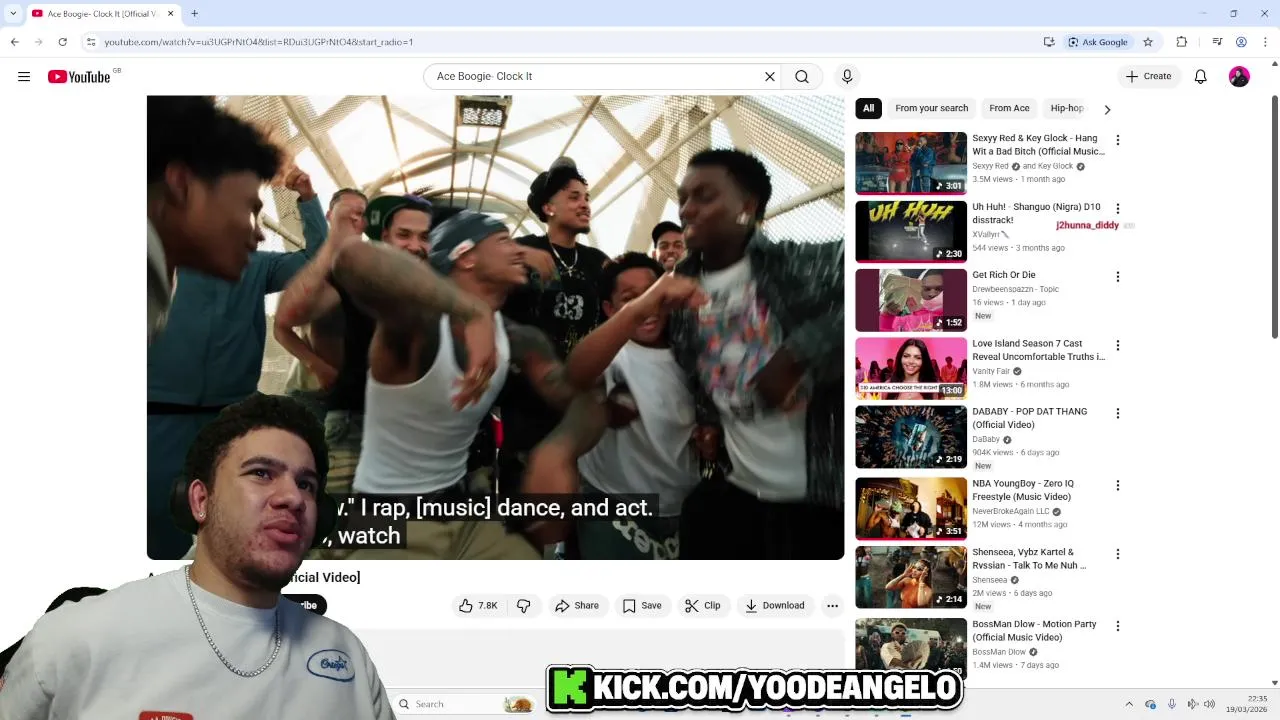
Task: Submit search with the magnifier button
Action: point(802,76)
